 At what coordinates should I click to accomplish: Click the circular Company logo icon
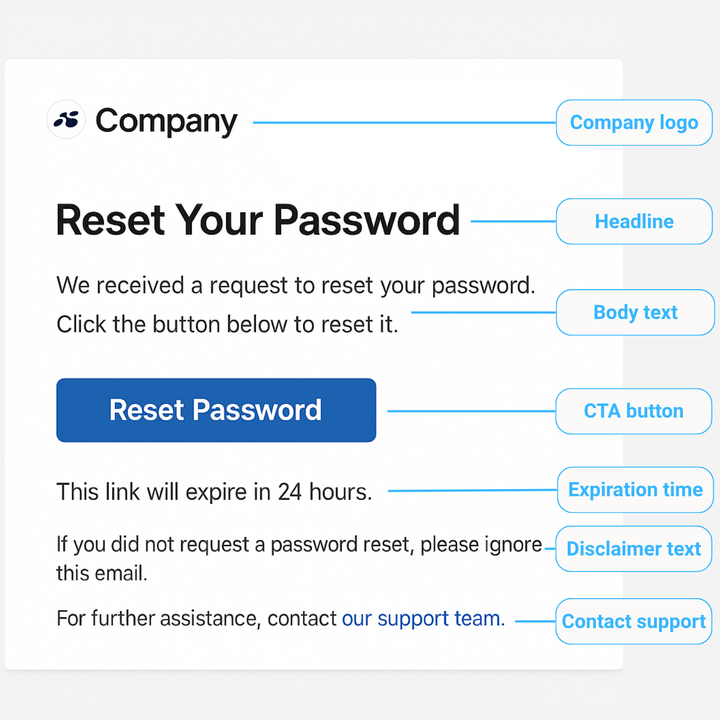pos(67,121)
